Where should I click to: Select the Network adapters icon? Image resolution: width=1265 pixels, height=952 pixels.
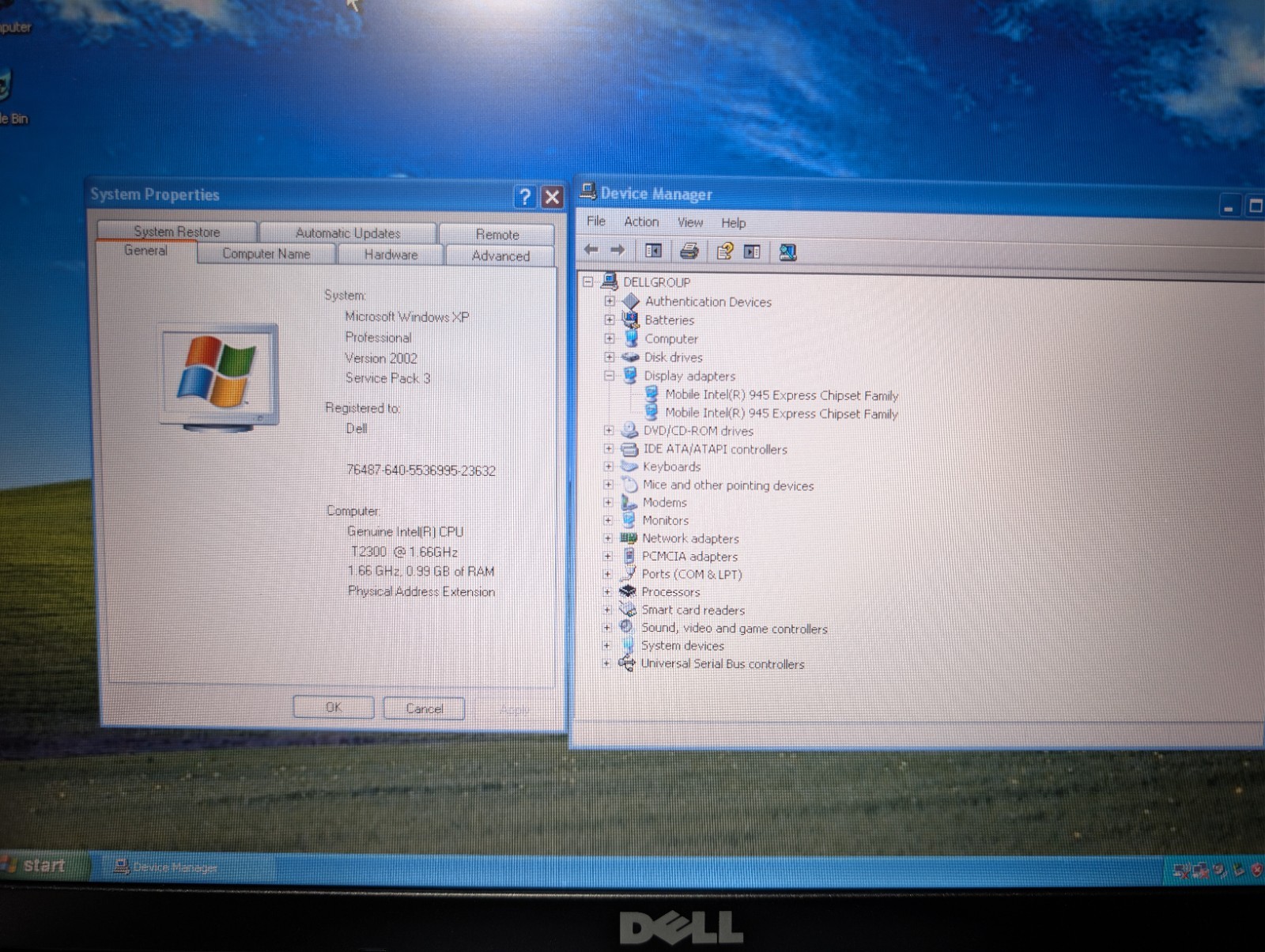[629, 538]
